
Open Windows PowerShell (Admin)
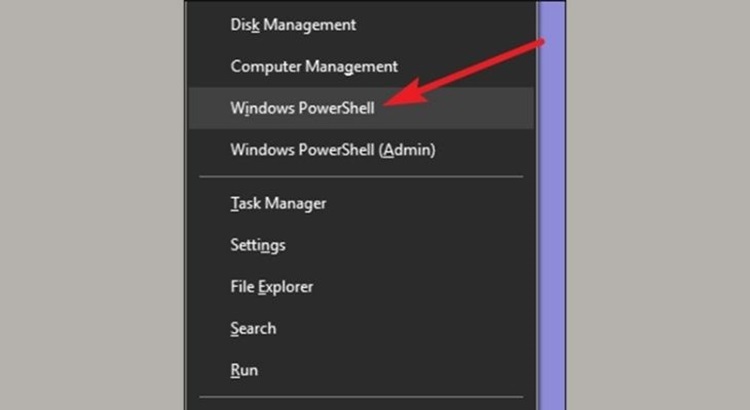click(332, 150)
